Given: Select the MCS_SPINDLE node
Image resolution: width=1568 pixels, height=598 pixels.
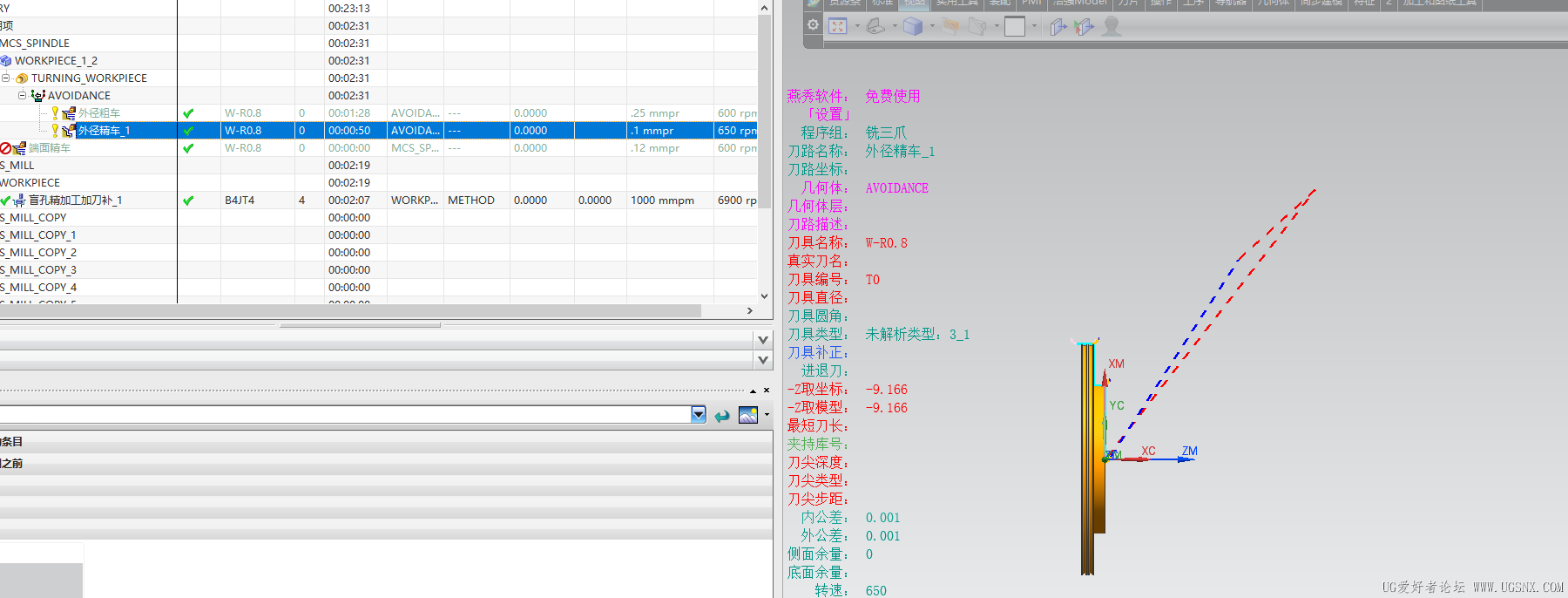Looking at the screenshot, I should point(35,44).
